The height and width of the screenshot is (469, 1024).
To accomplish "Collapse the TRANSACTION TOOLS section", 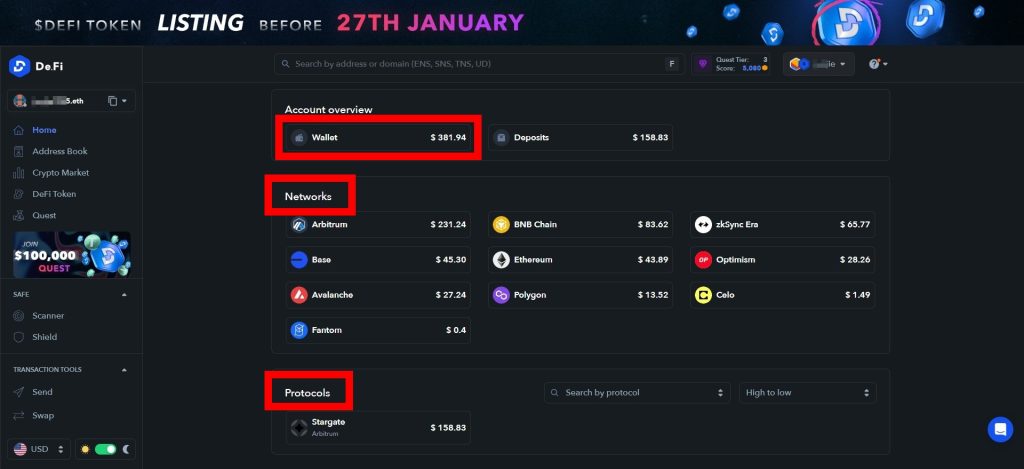I will (124, 370).
